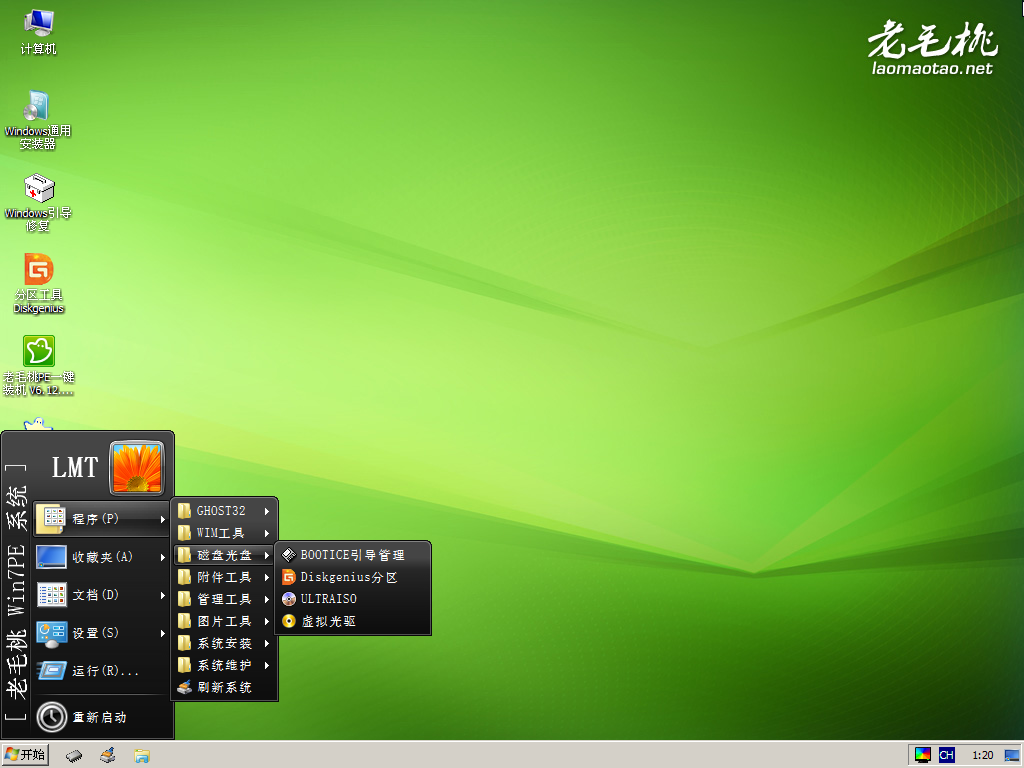Screen dimensions: 1024x768
Task: Open the 计算机 desktop icon
Action: (x=39, y=33)
